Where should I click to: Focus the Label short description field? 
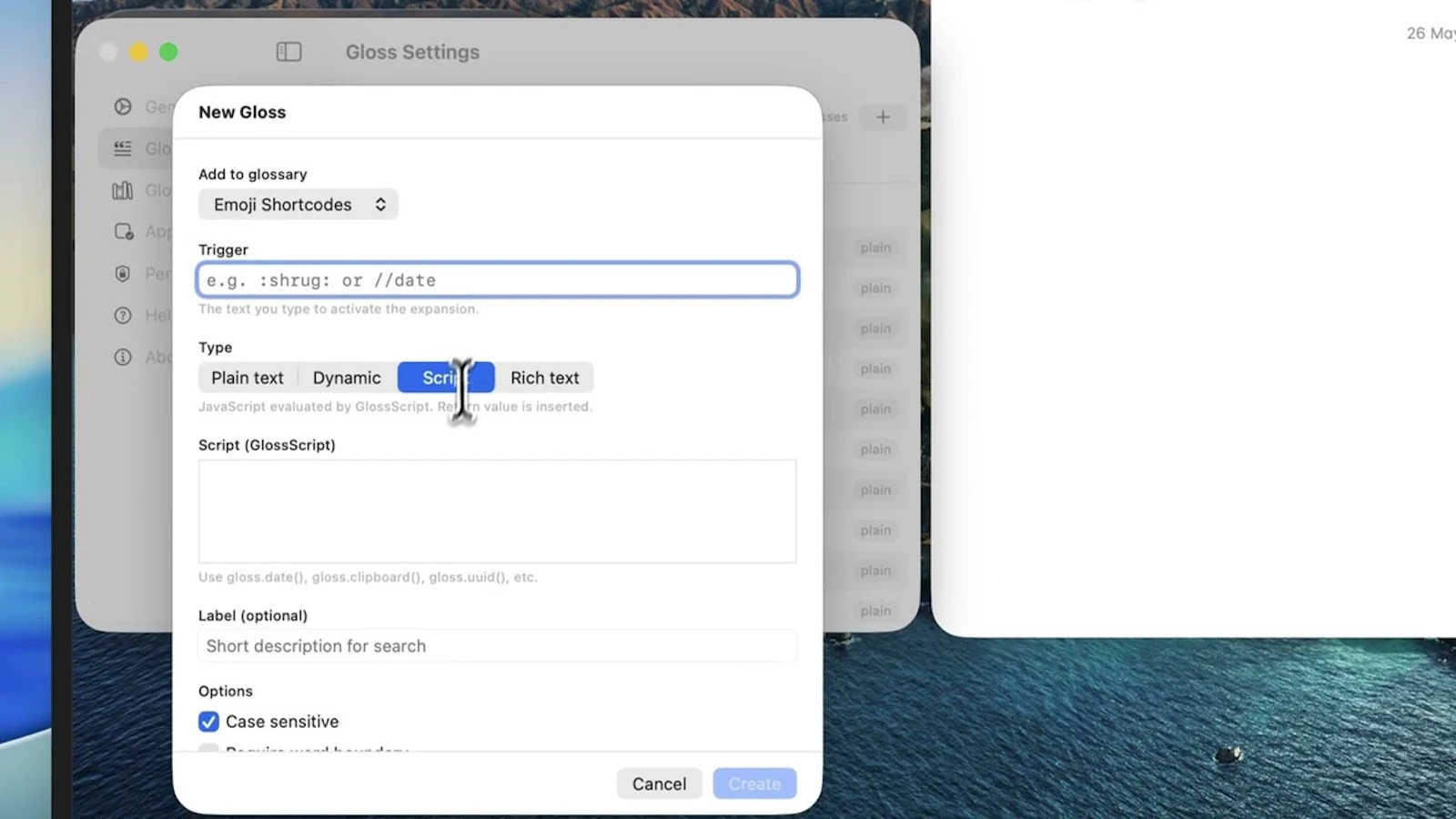498,646
